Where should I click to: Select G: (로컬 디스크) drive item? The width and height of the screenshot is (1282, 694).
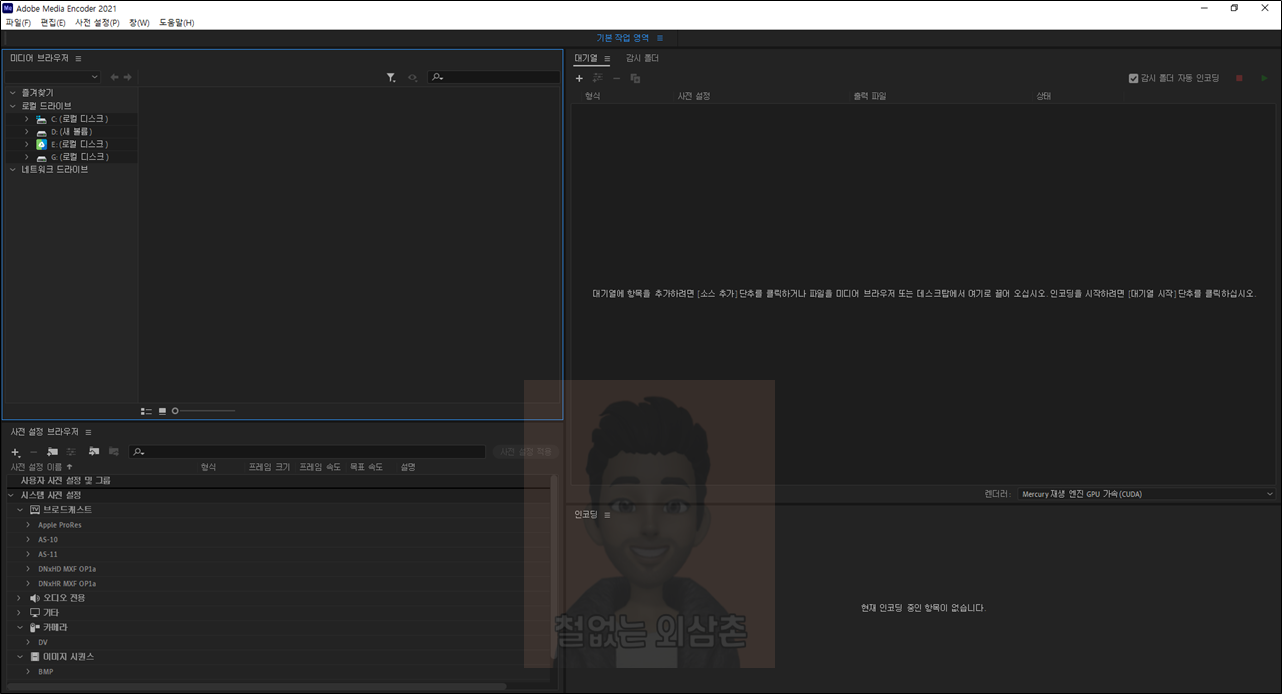point(79,157)
